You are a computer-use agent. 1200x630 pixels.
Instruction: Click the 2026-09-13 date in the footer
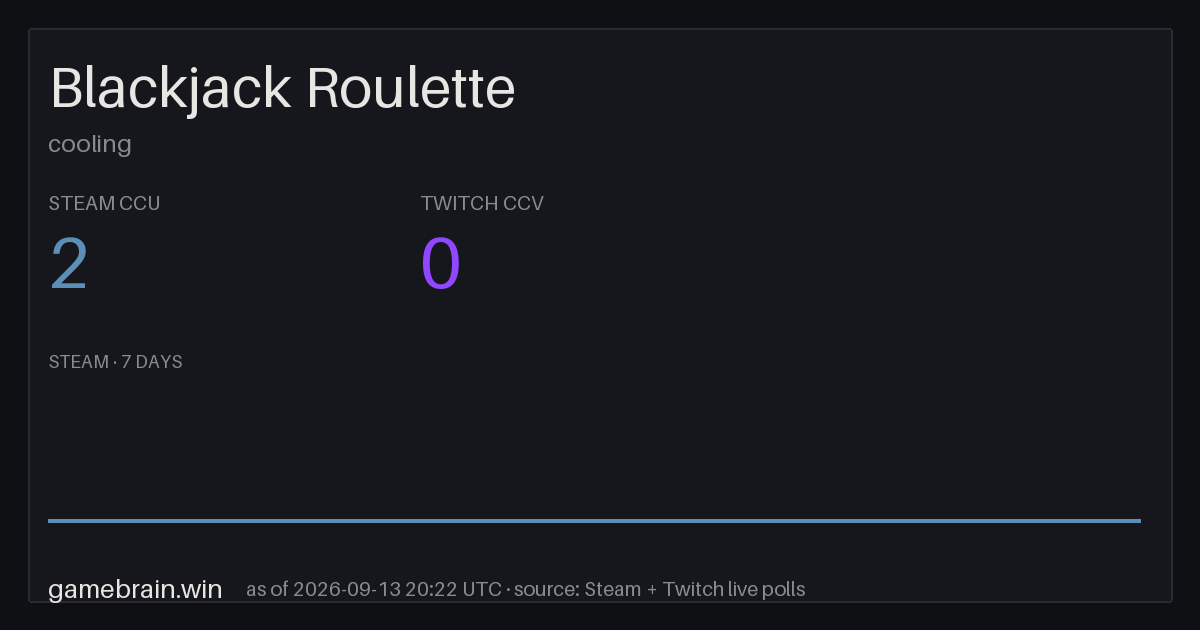click(345, 589)
